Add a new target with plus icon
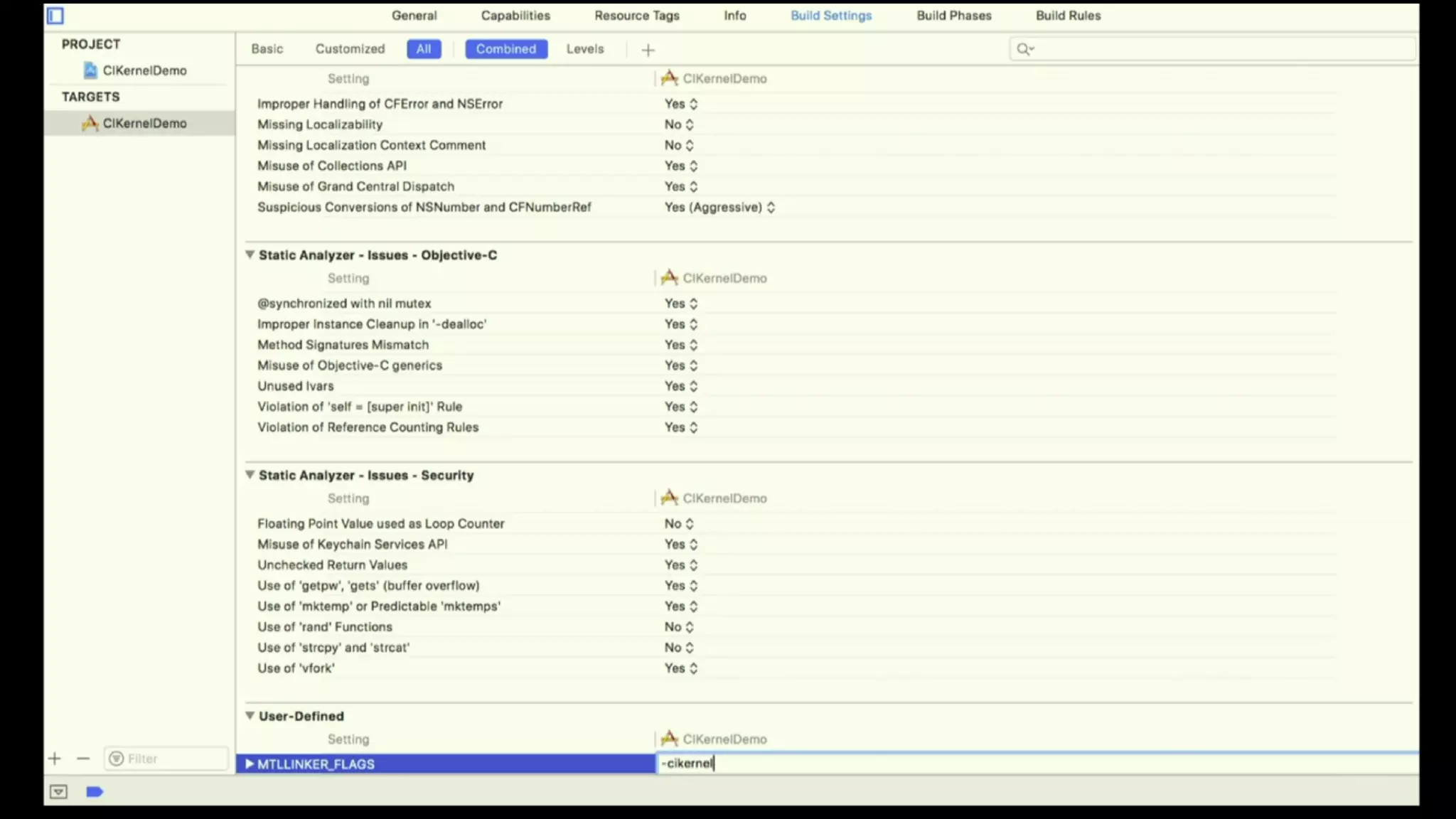The width and height of the screenshot is (1456, 819). click(55, 759)
